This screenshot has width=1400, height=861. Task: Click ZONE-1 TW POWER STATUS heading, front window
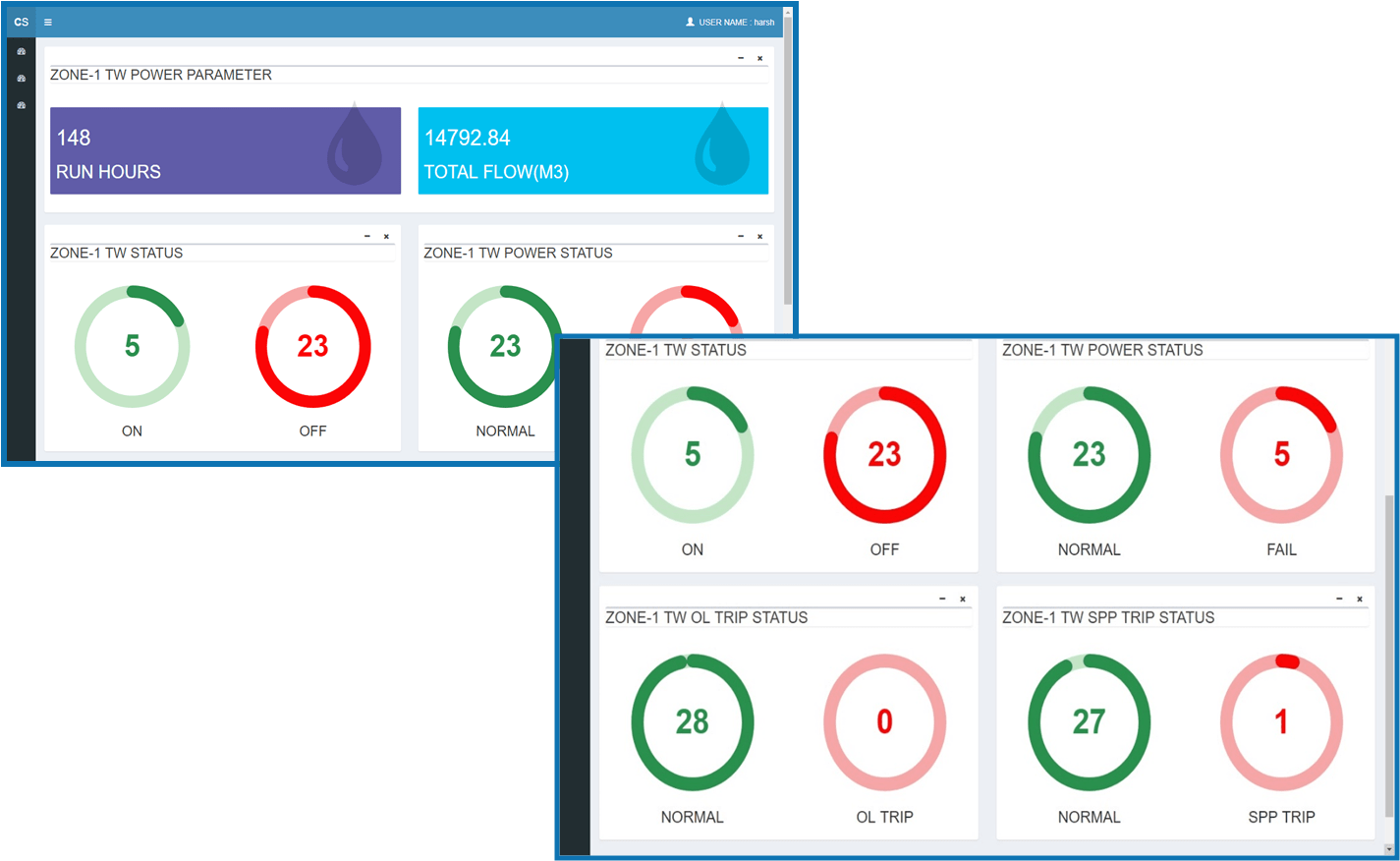click(x=1102, y=350)
